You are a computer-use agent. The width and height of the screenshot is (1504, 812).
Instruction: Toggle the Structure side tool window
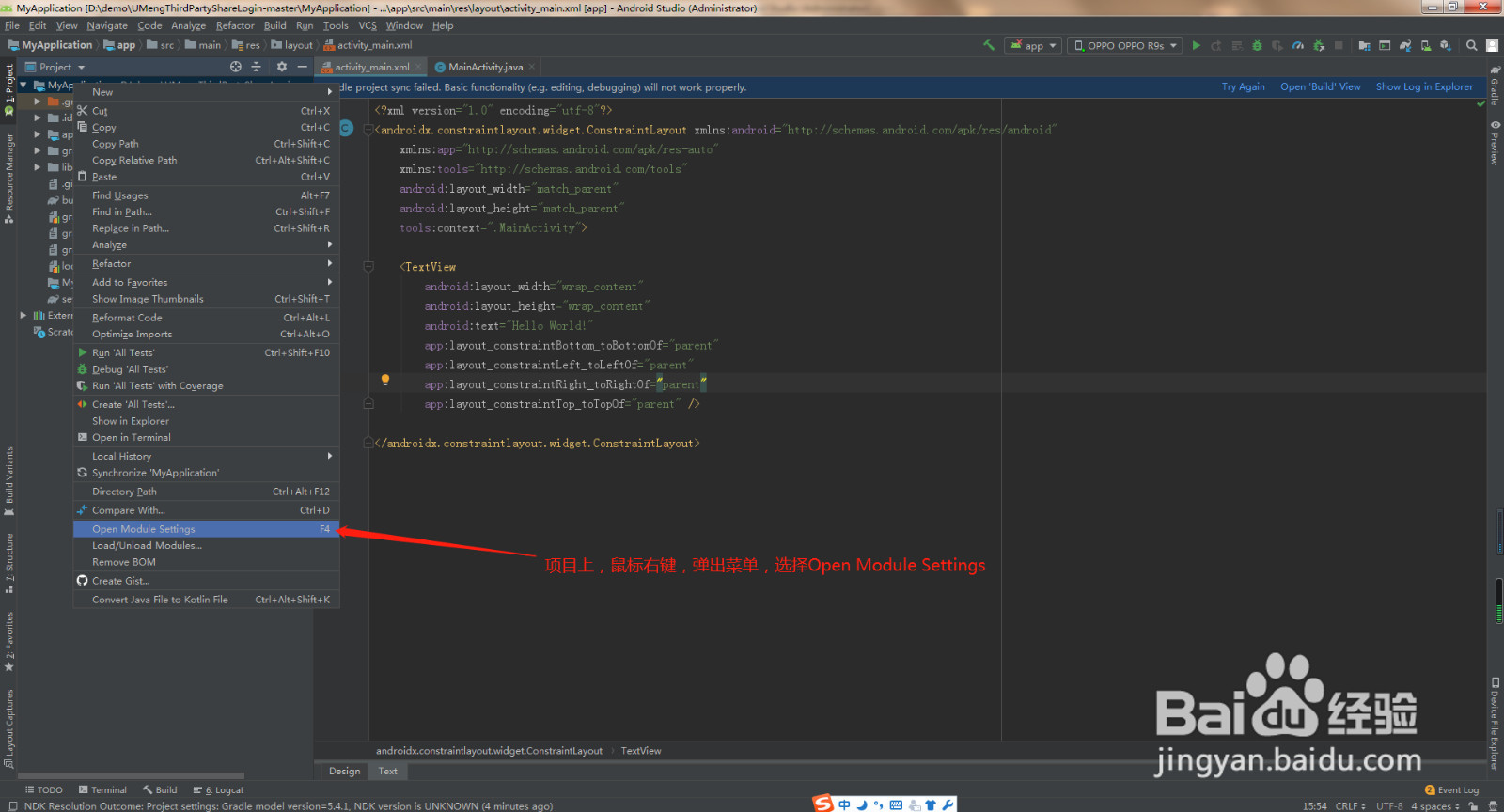pos(8,563)
